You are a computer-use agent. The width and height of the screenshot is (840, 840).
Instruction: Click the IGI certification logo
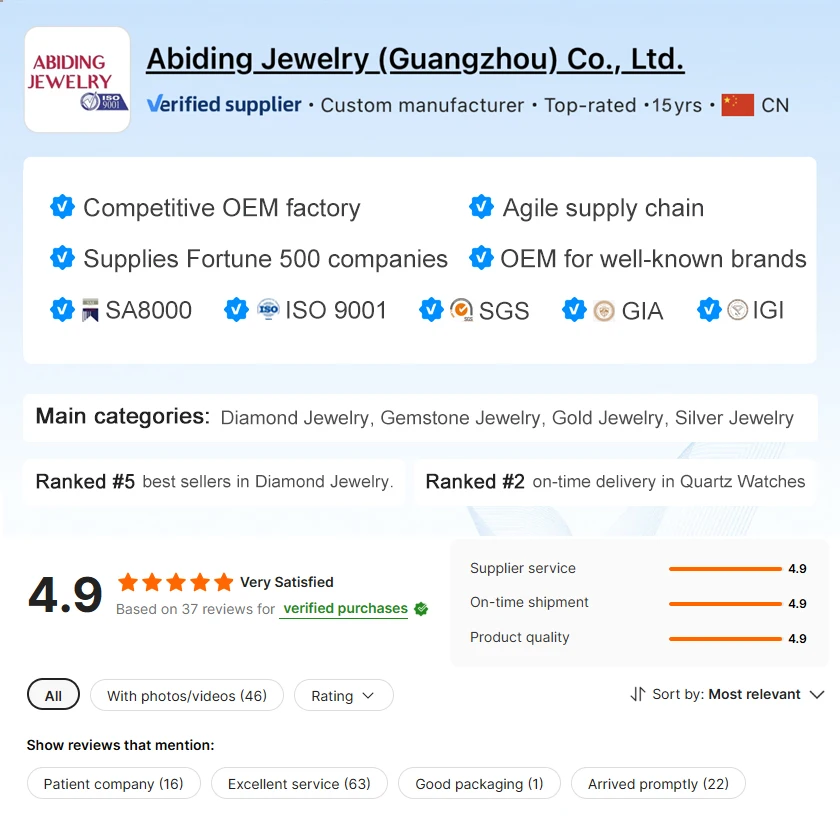tap(738, 310)
